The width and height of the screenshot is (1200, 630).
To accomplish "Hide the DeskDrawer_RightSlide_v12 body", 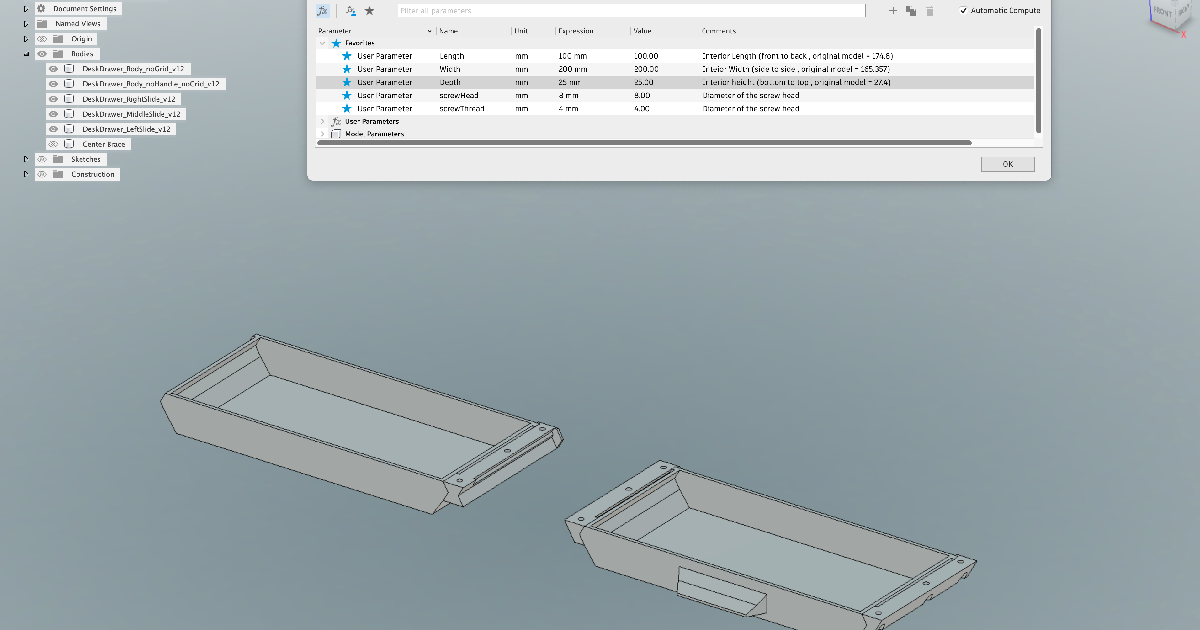I will click(53, 99).
